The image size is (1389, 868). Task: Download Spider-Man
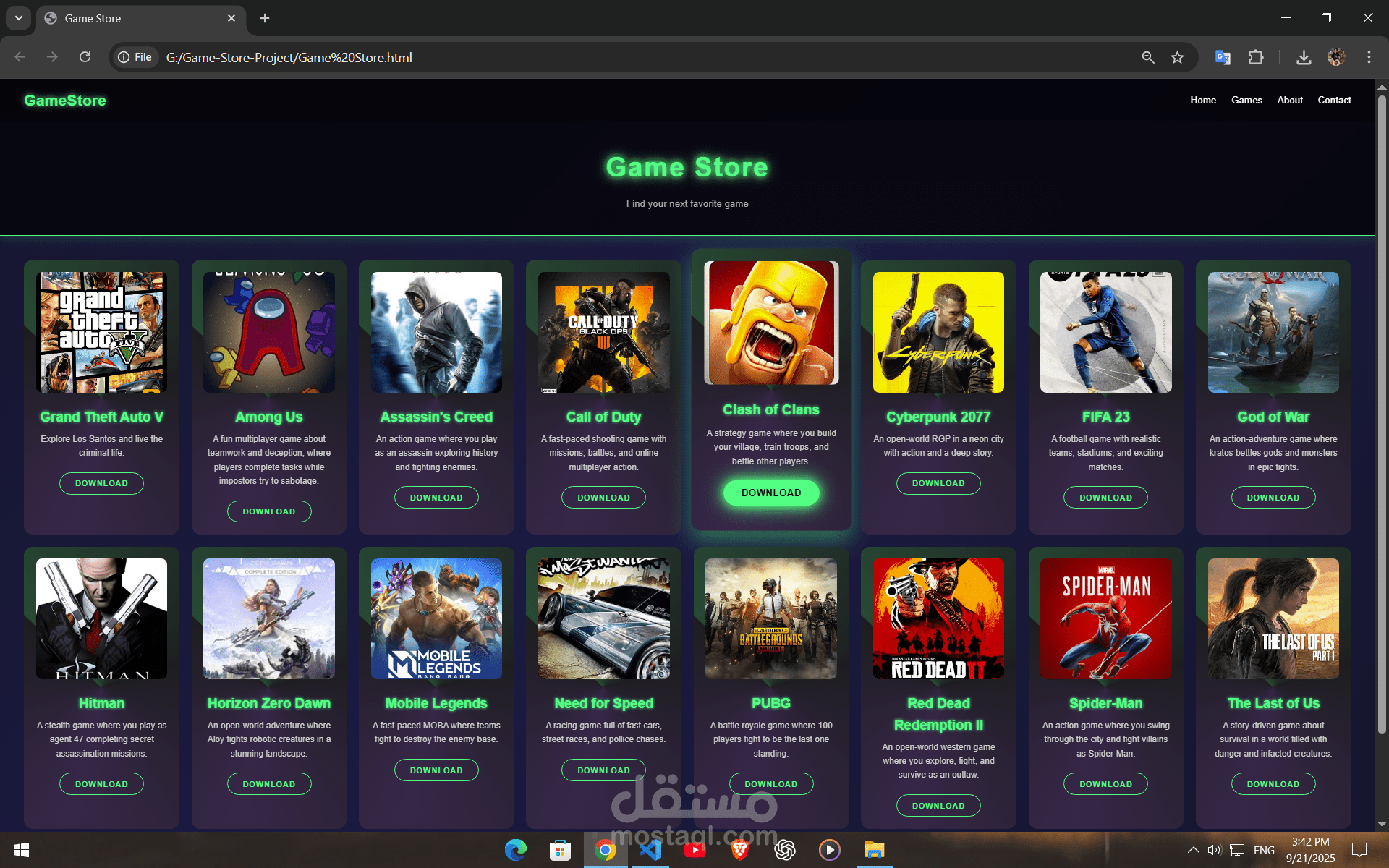(1106, 784)
